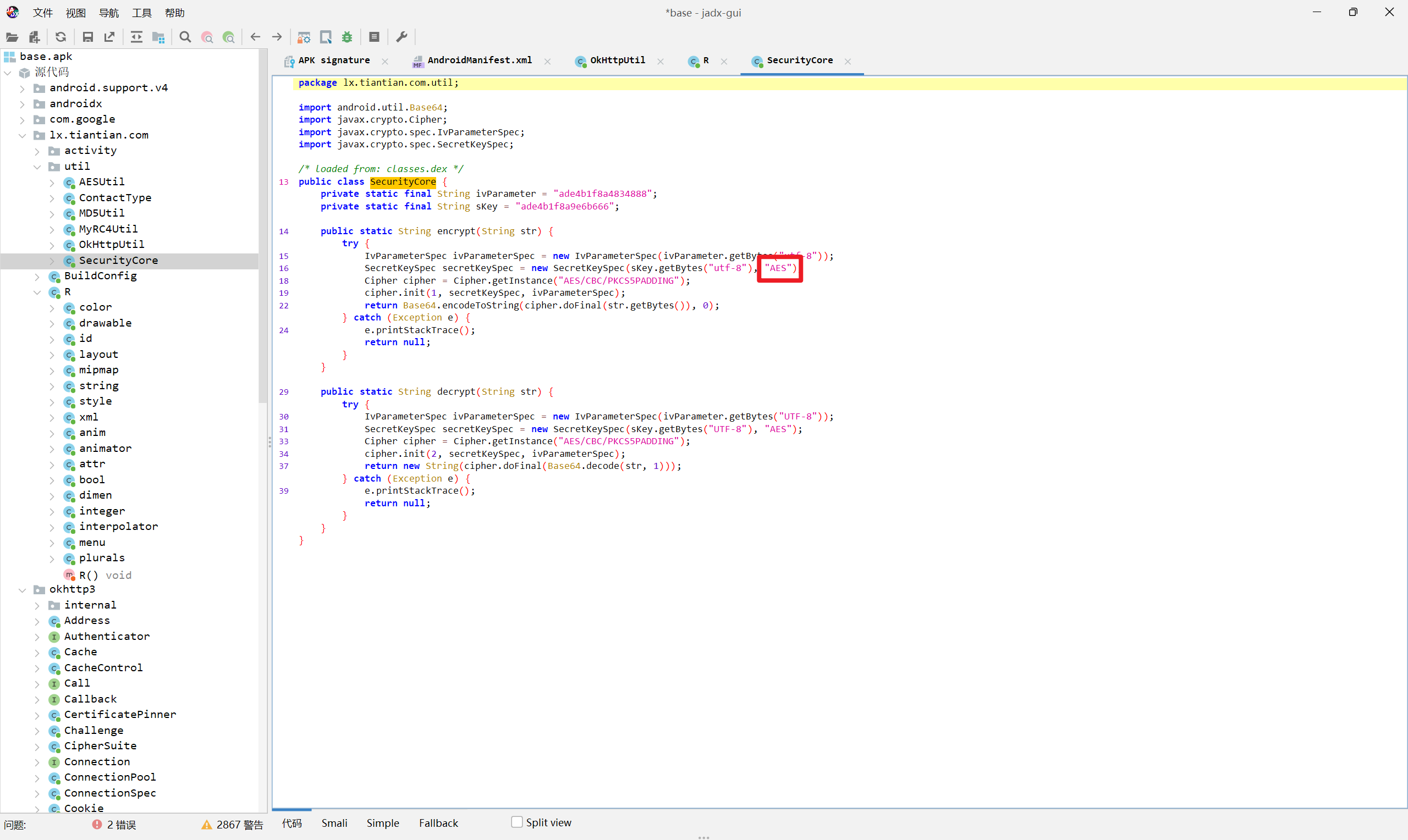
Task: Click the tree panel vertical scrollbar
Action: pos(263,226)
